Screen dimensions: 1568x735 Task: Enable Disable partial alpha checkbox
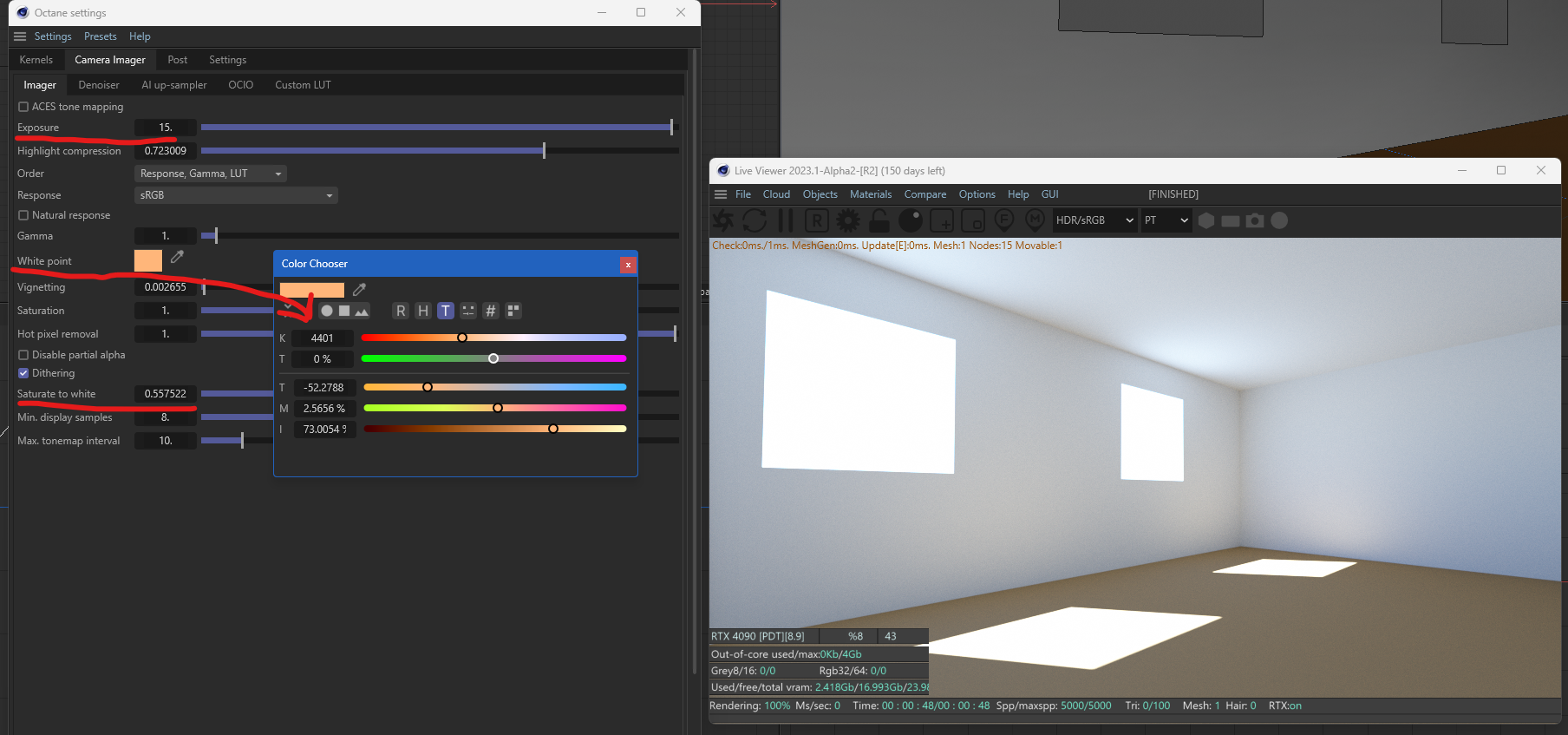[x=23, y=355]
